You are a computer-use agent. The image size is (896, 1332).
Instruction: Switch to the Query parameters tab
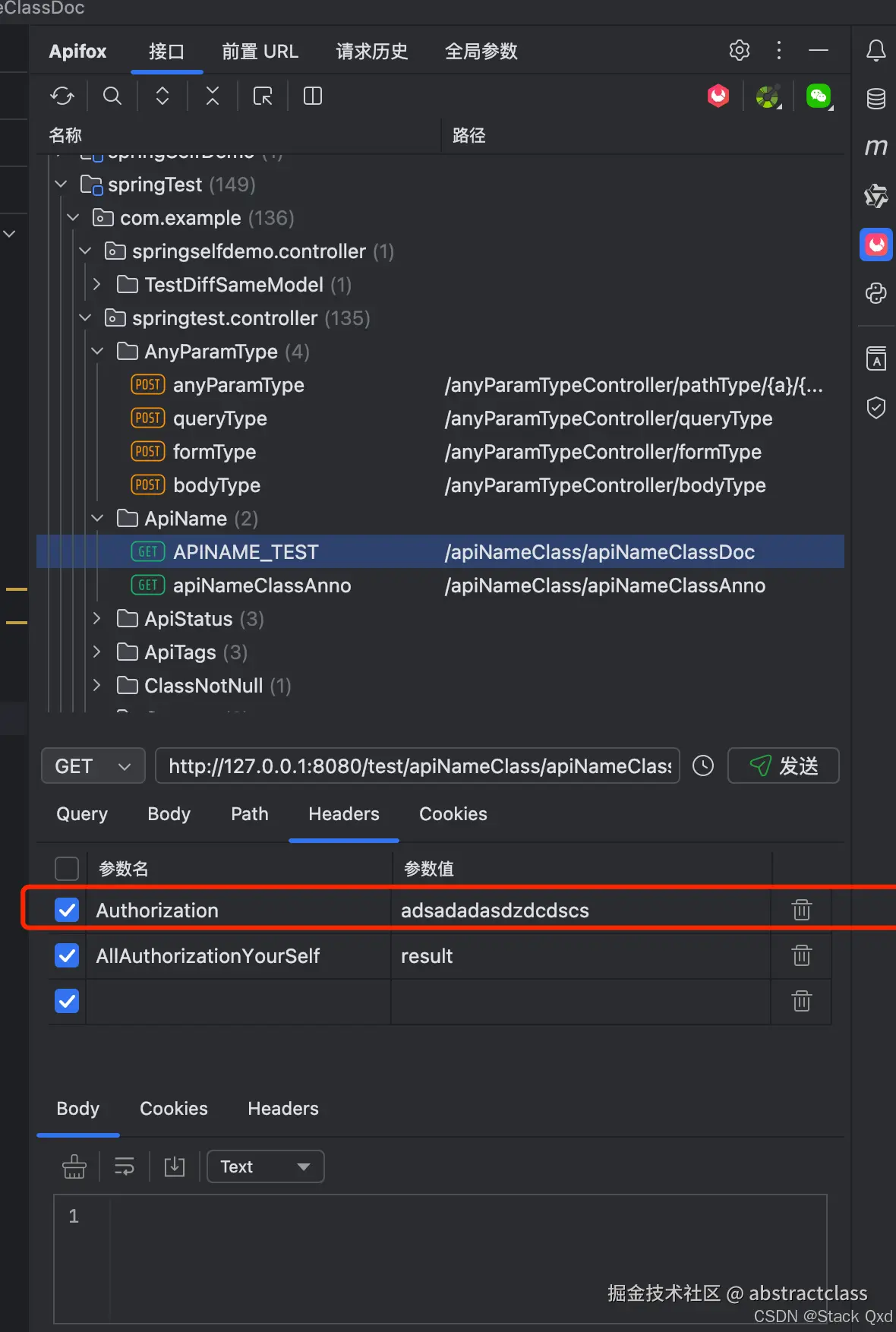click(x=82, y=814)
